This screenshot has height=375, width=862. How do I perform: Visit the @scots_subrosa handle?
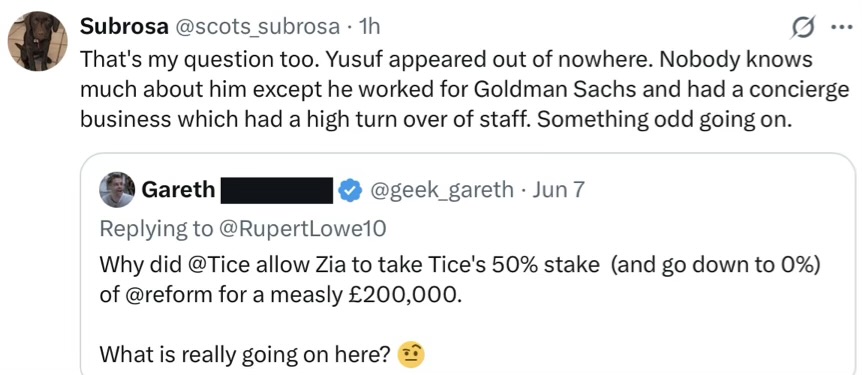point(258,27)
